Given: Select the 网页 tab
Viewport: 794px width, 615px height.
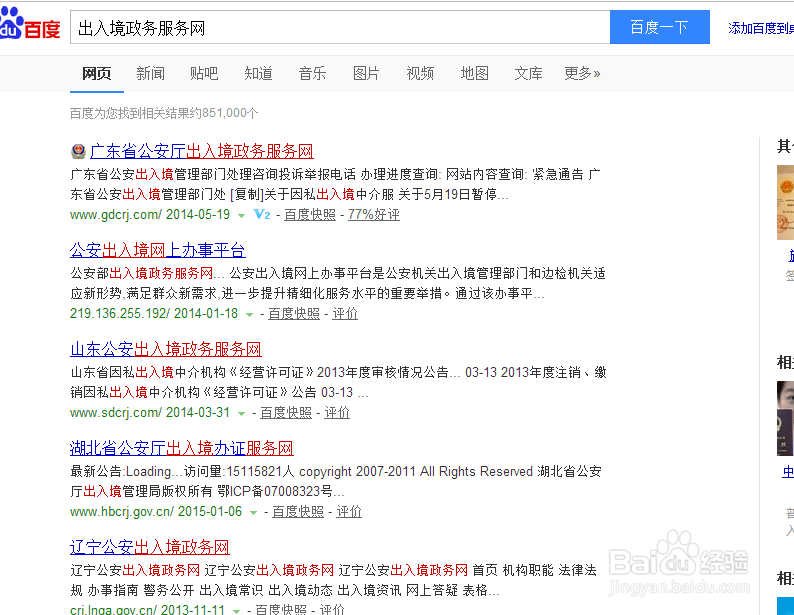Looking at the screenshot, I should 97,73.
